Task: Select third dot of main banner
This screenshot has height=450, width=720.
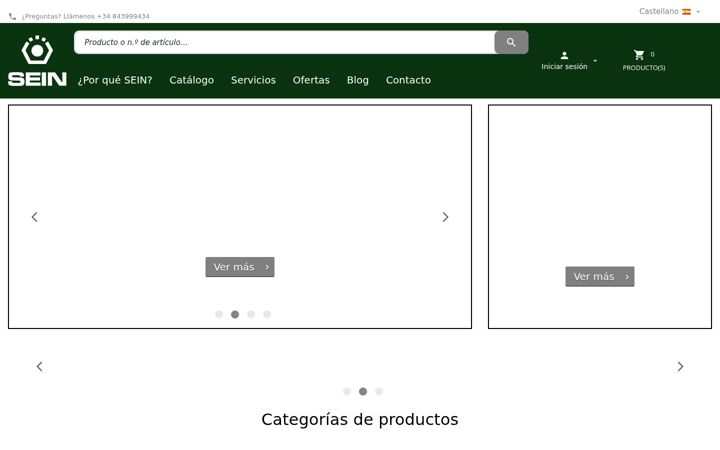Action: click(x=251, y=314)
